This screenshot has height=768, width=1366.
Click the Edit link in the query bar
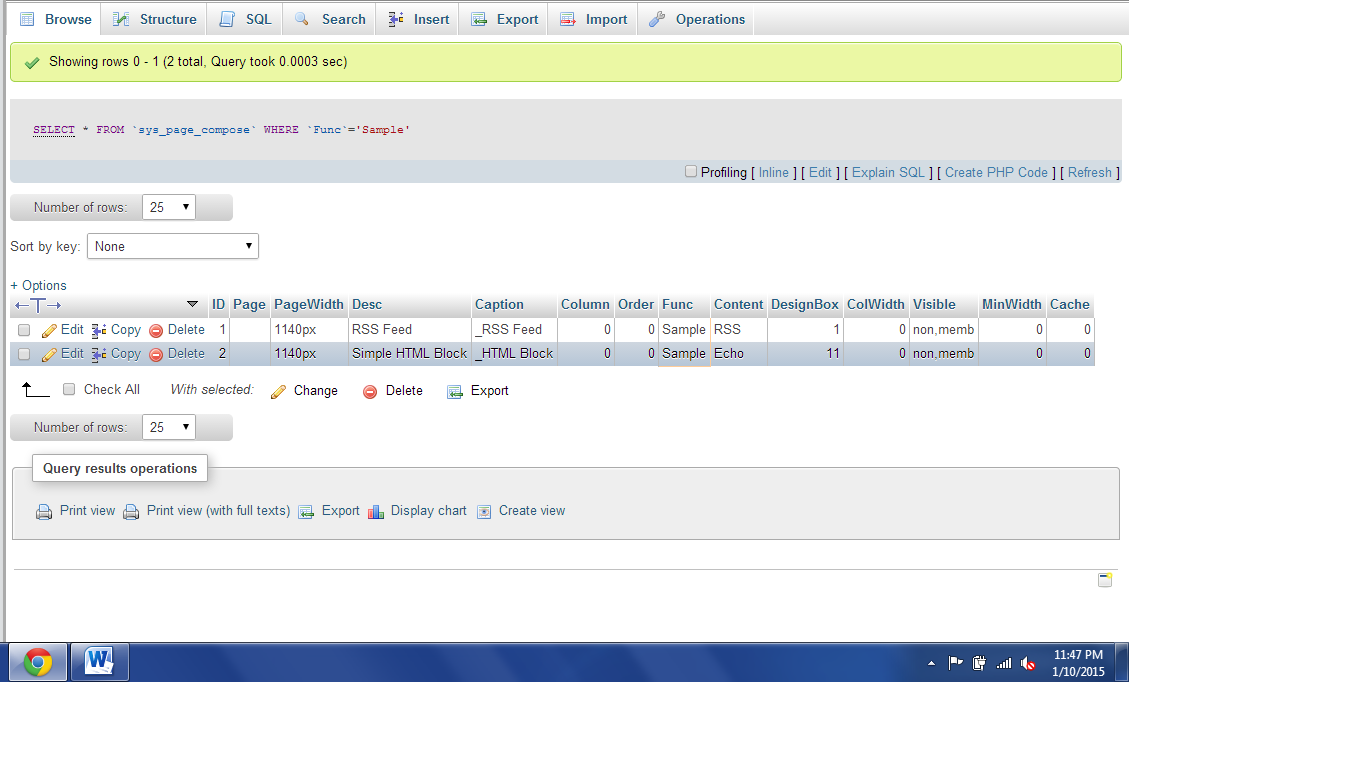click(821, 172)
